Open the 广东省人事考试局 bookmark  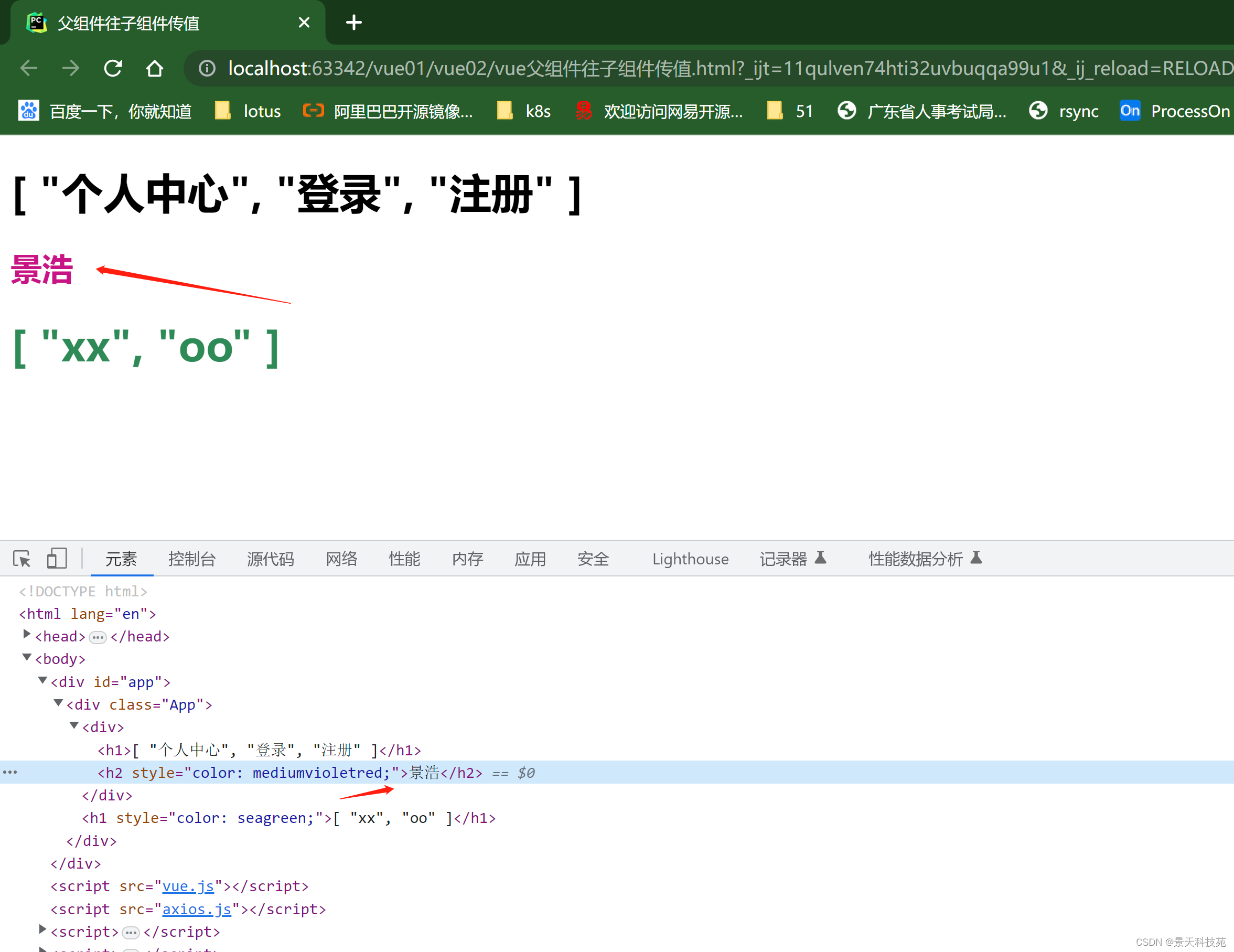[x=921, y=111]
